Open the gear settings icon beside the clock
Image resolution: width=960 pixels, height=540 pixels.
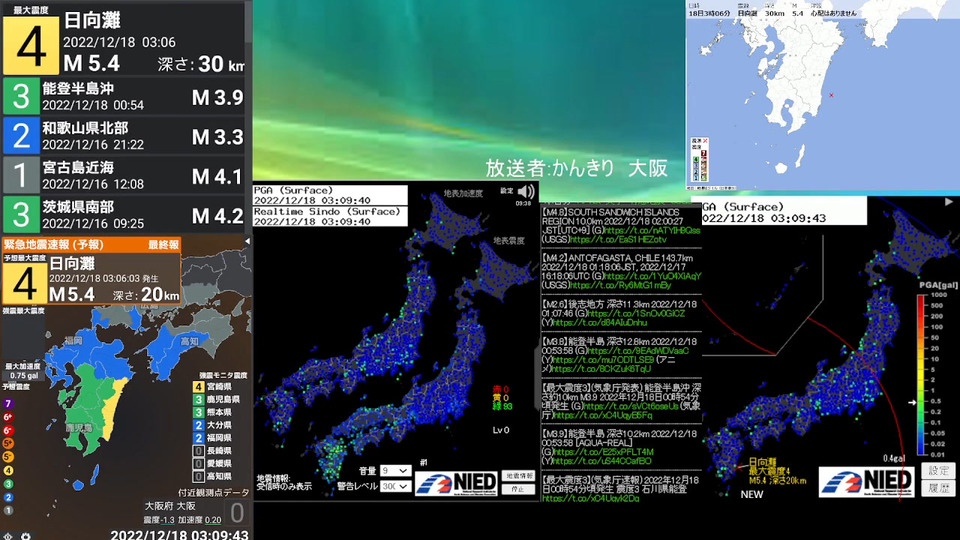25,536
